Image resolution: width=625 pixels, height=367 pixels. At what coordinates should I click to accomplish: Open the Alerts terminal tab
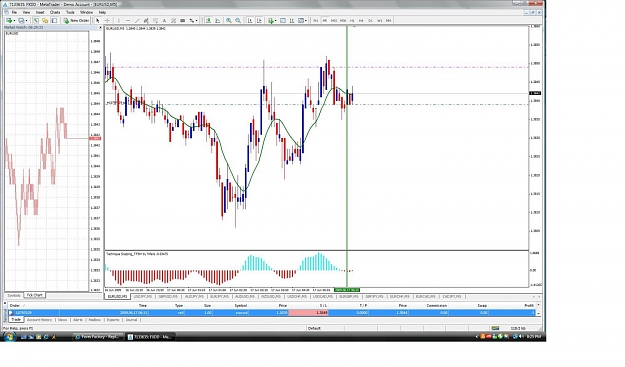pyautogui.click(x=78, y=320)
